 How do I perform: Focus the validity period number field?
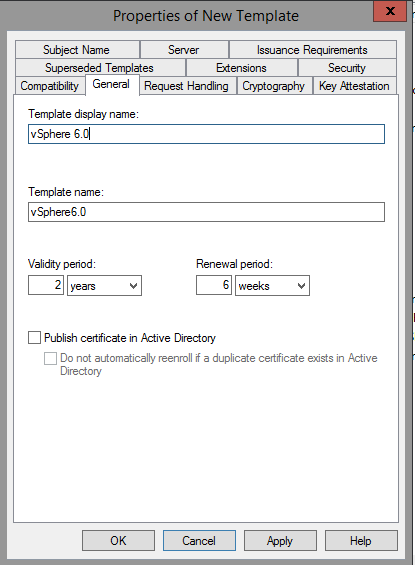(46, 285)
